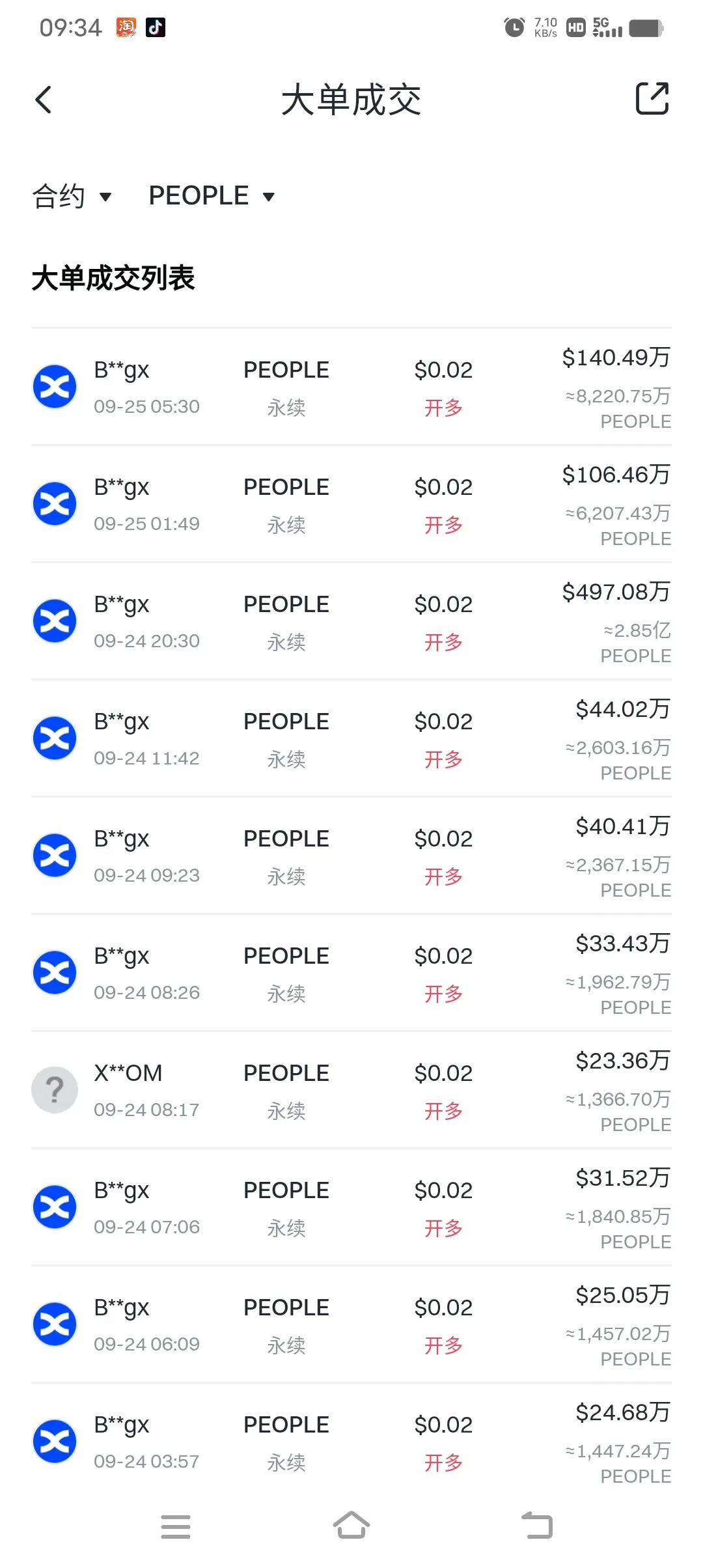Tap the share icon in the header
This screenshot has height=1568, width=703.
[652, 99]
